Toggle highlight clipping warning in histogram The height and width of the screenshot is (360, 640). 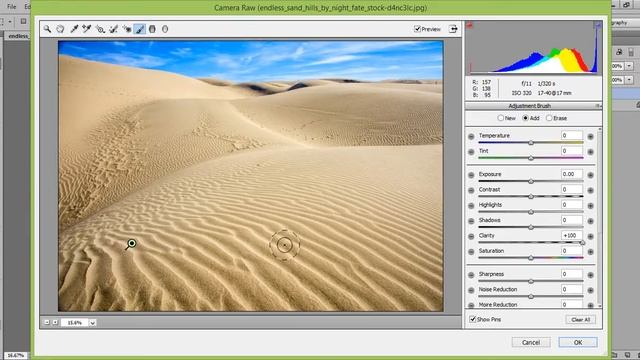click(597, 25)
